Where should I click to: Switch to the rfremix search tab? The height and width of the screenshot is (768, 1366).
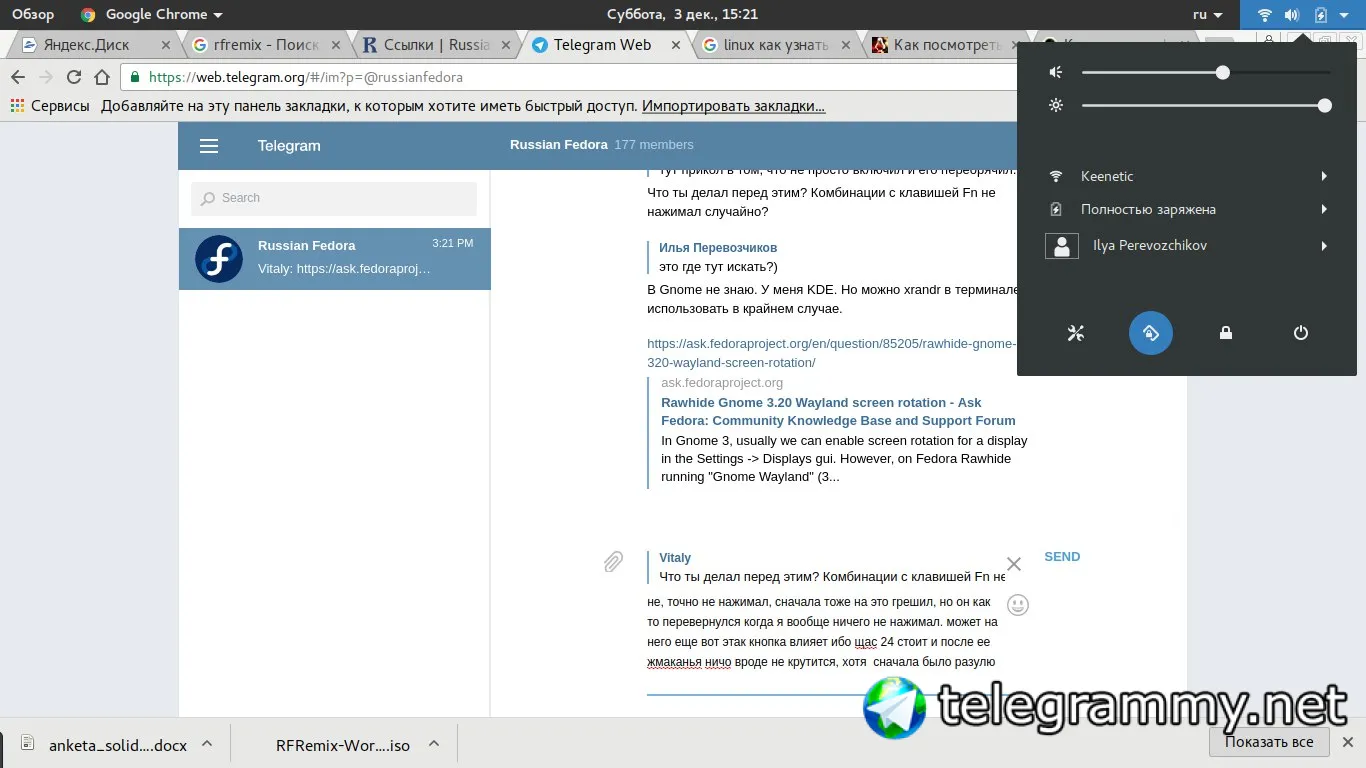266,45
